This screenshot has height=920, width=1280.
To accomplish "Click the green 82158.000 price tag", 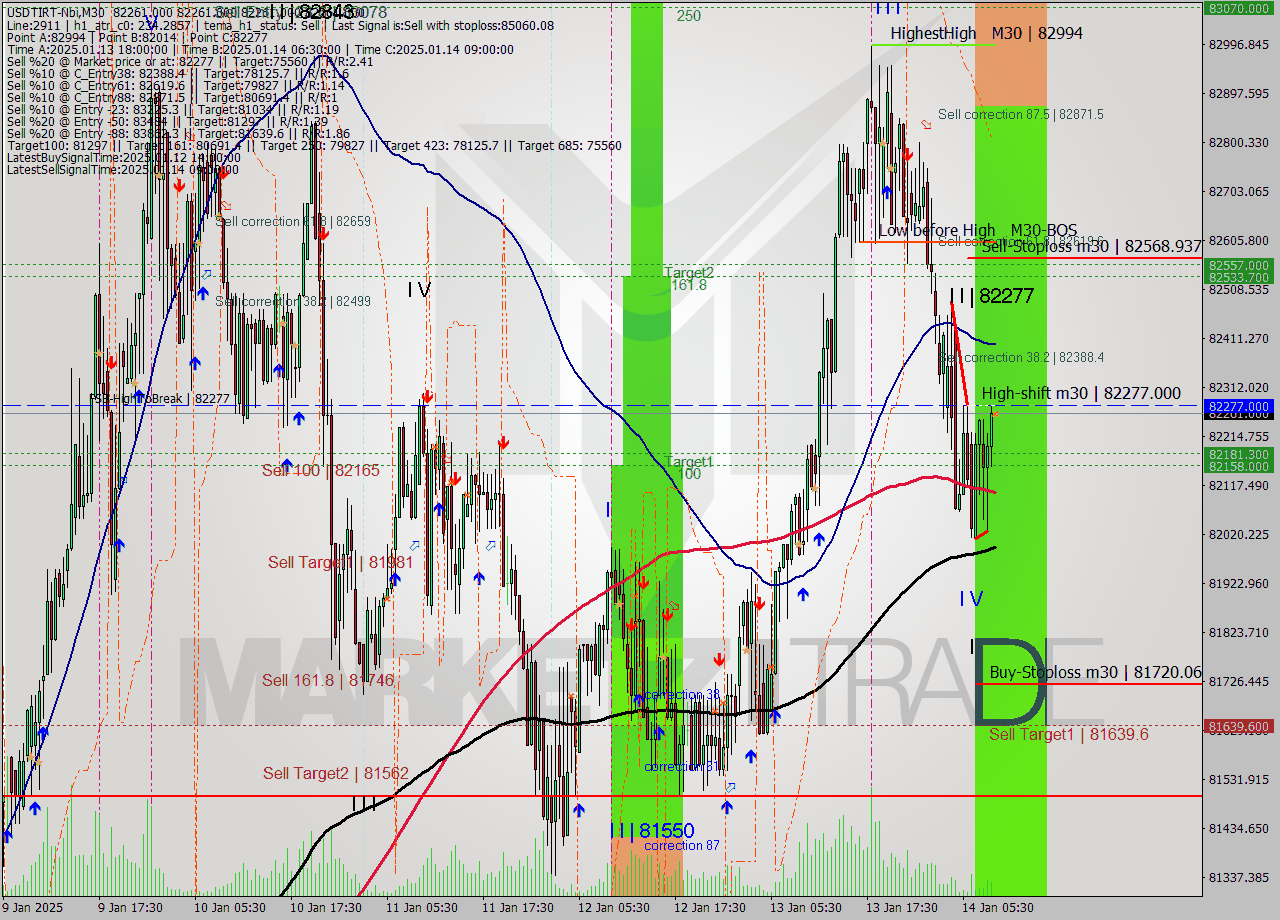I will click(1240, 466).
